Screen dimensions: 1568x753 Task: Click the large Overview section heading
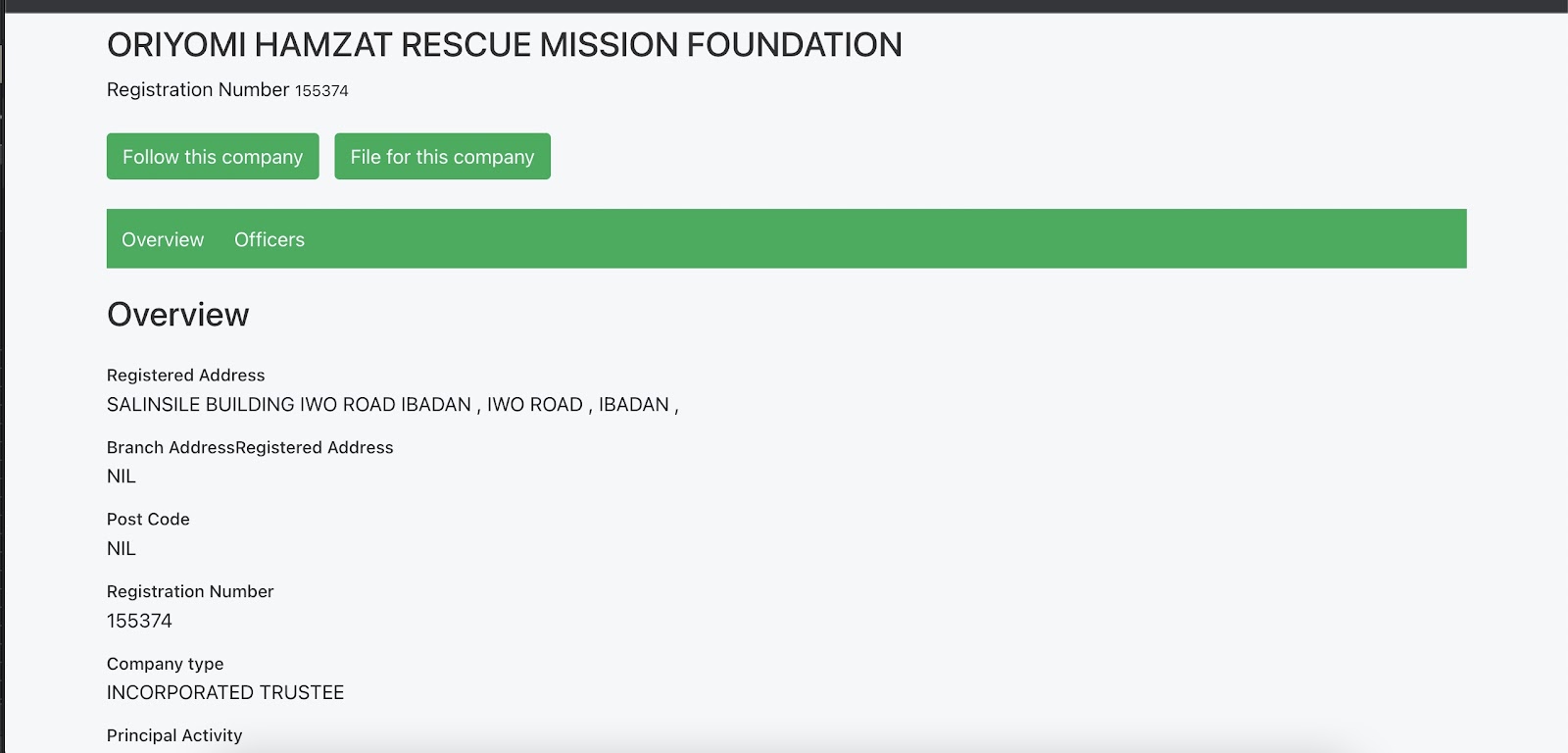pyautogui.click(x=177, y=315)
